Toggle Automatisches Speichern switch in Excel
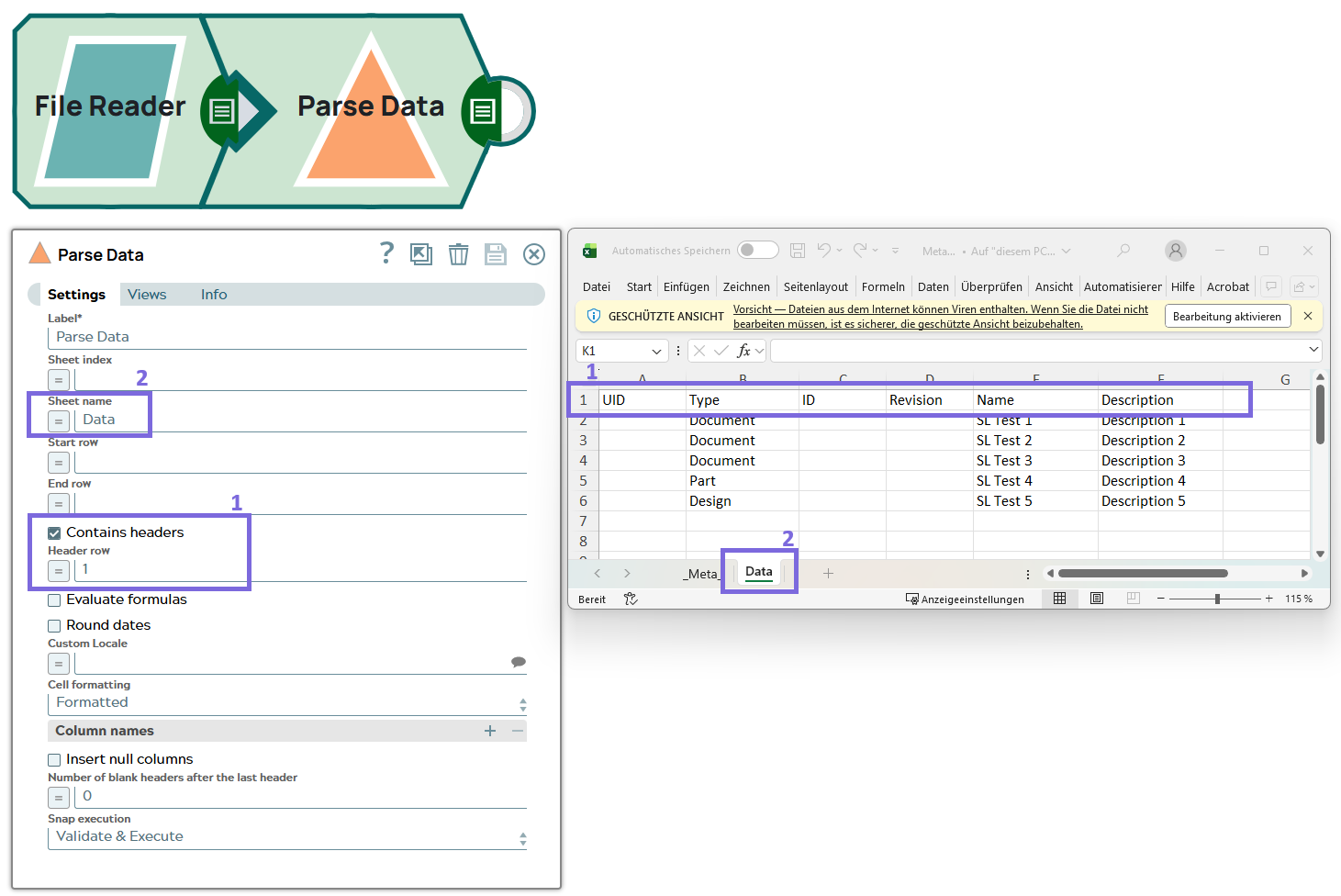The height and width of the screenshot is (896, 1341). [x=758, y=250]
